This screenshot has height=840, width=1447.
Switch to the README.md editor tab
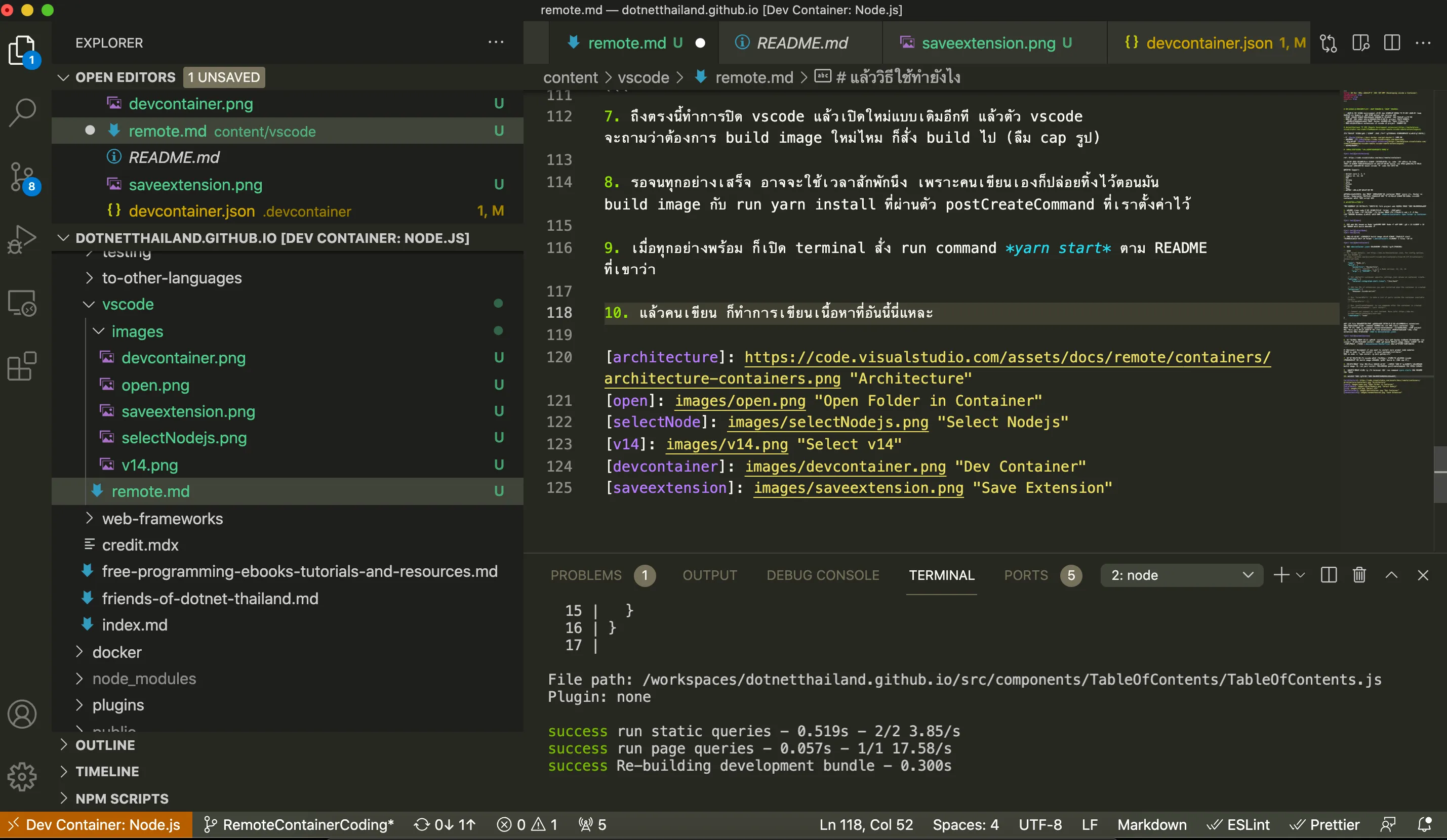pyautogui.click(x=801, y=43)
